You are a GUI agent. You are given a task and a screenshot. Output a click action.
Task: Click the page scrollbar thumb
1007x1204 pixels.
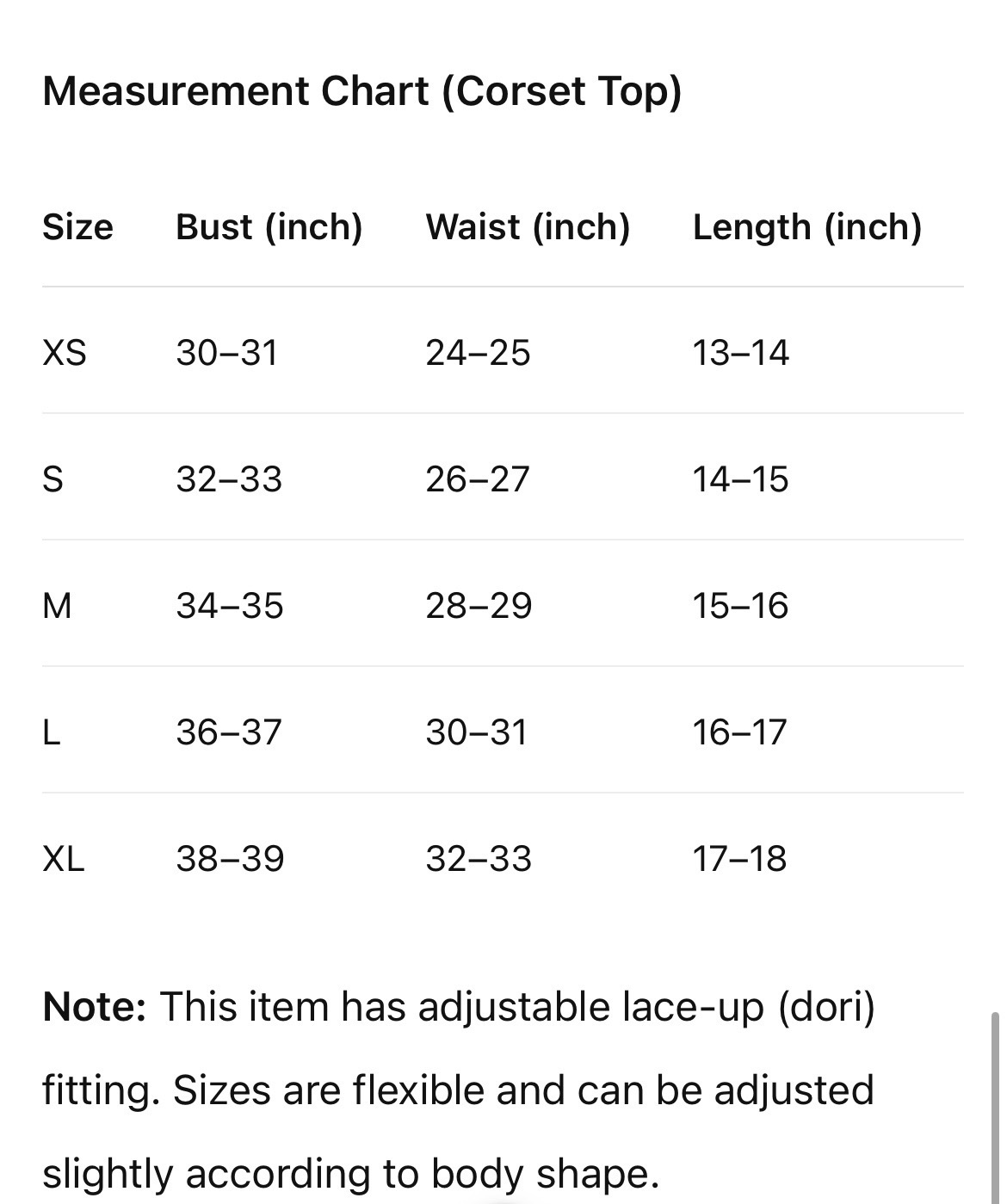995,1108
